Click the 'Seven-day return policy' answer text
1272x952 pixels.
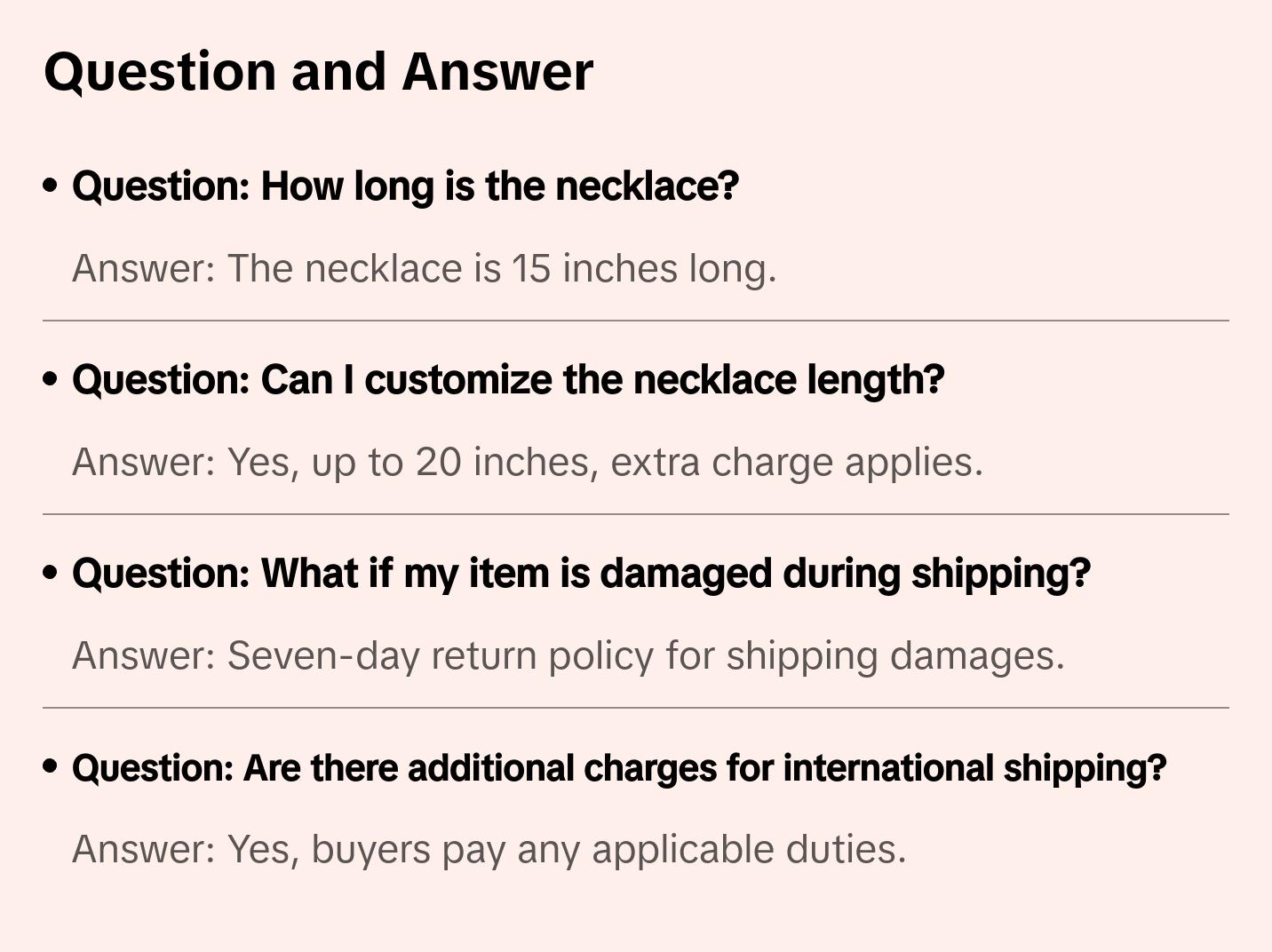568,656
